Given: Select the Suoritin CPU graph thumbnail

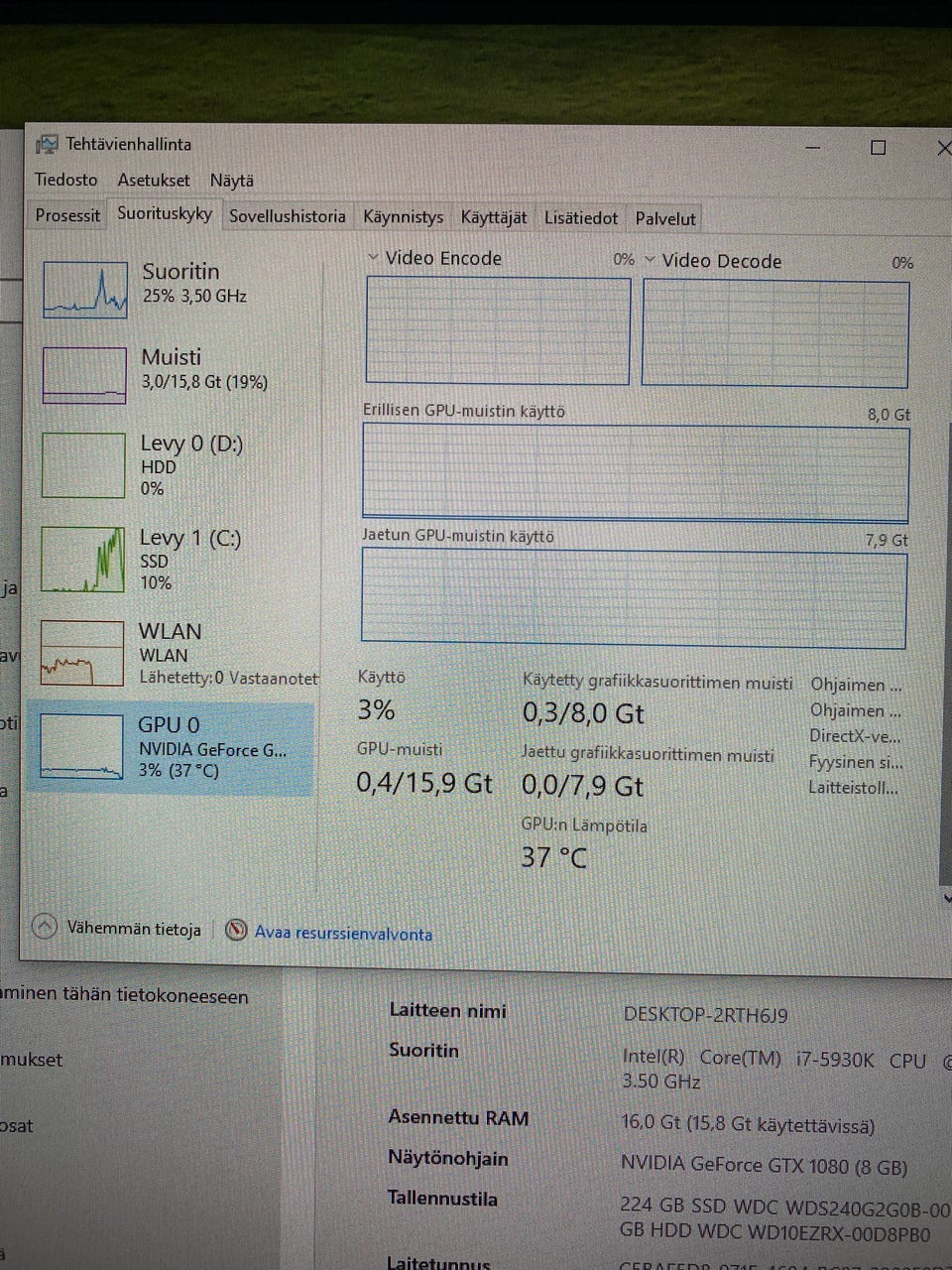Looking at the screenshot, I should 85,290.
